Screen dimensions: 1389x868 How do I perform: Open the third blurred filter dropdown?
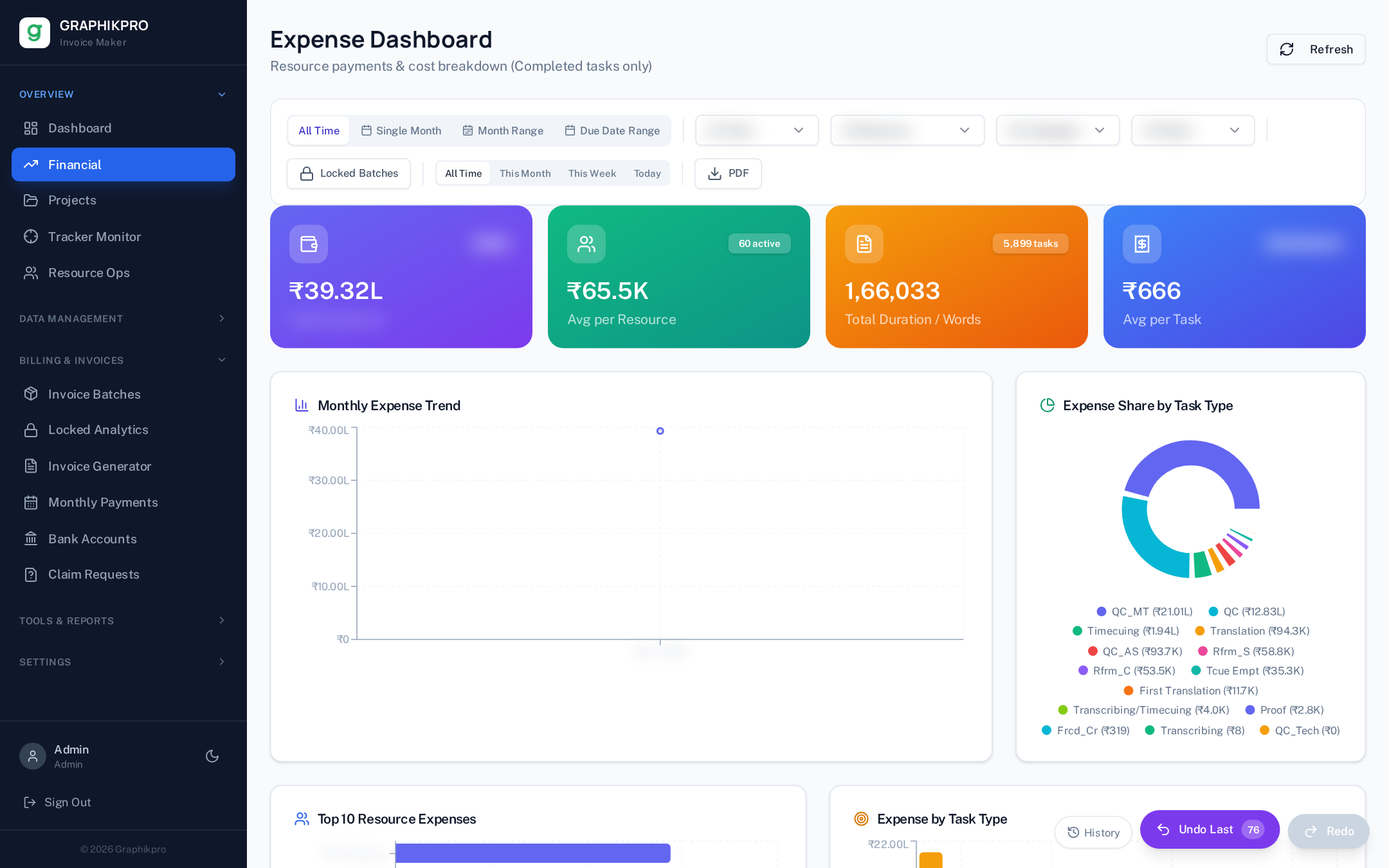point(1058,131)
